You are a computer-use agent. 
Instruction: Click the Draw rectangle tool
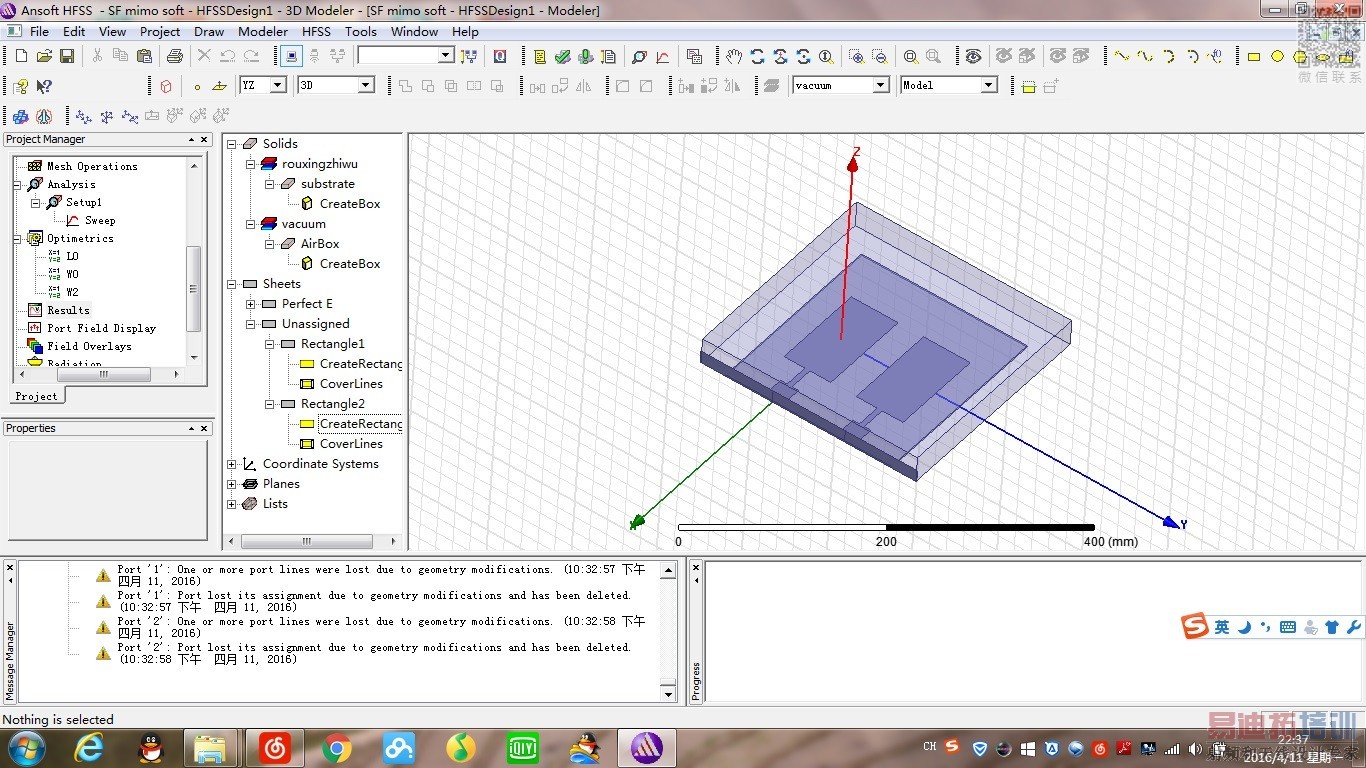1254,57
